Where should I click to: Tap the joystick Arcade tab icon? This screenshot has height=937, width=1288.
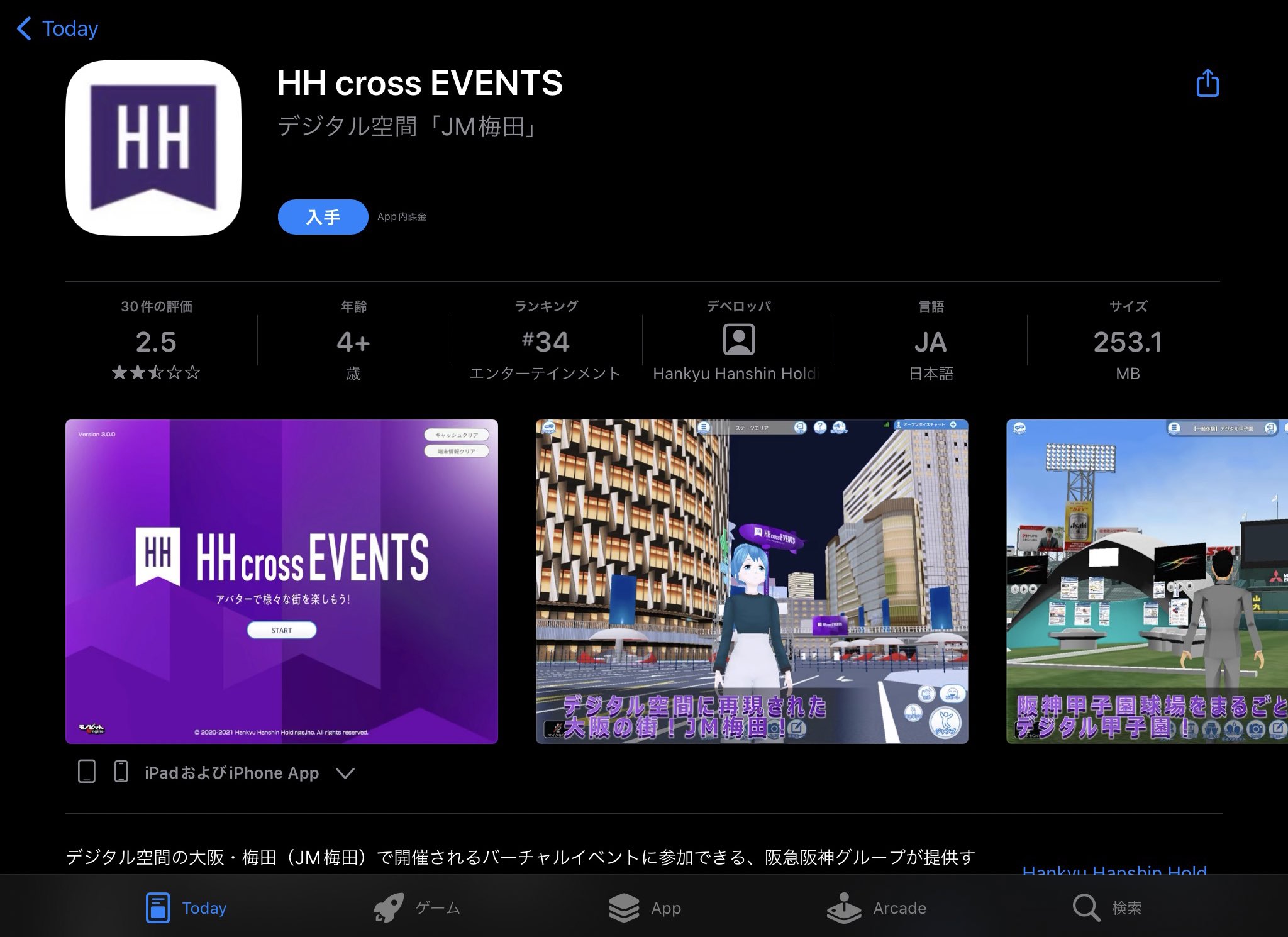844,908
